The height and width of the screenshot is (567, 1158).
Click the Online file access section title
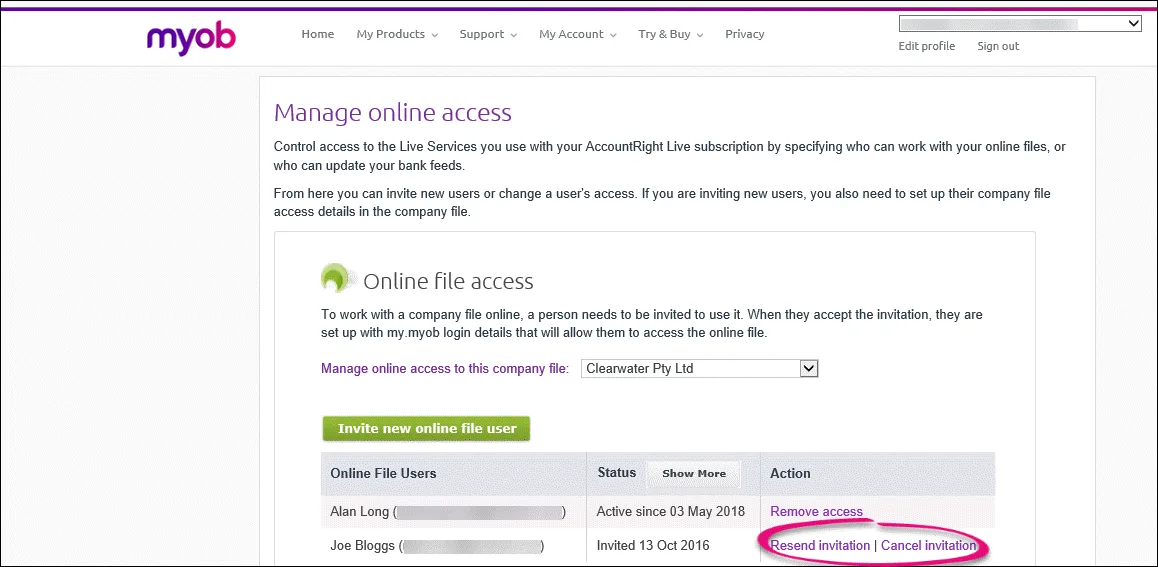point(448,281)
